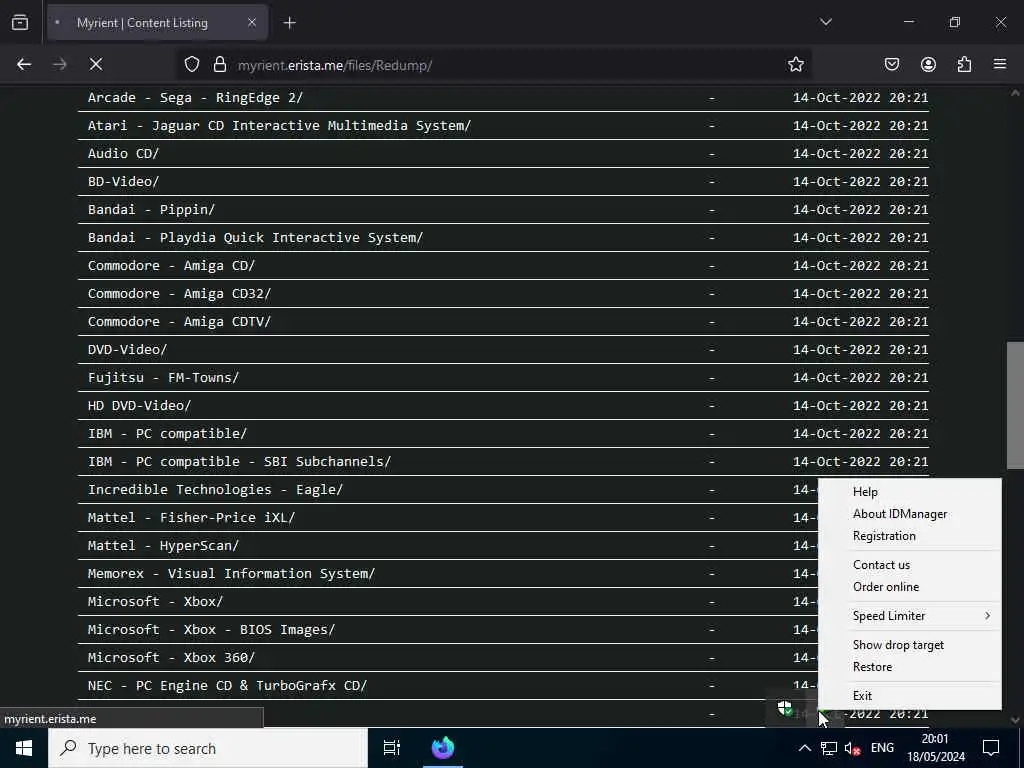Open the Commodore - Amiga CD folder
1024x768 pixels.
tap(172, 266)
